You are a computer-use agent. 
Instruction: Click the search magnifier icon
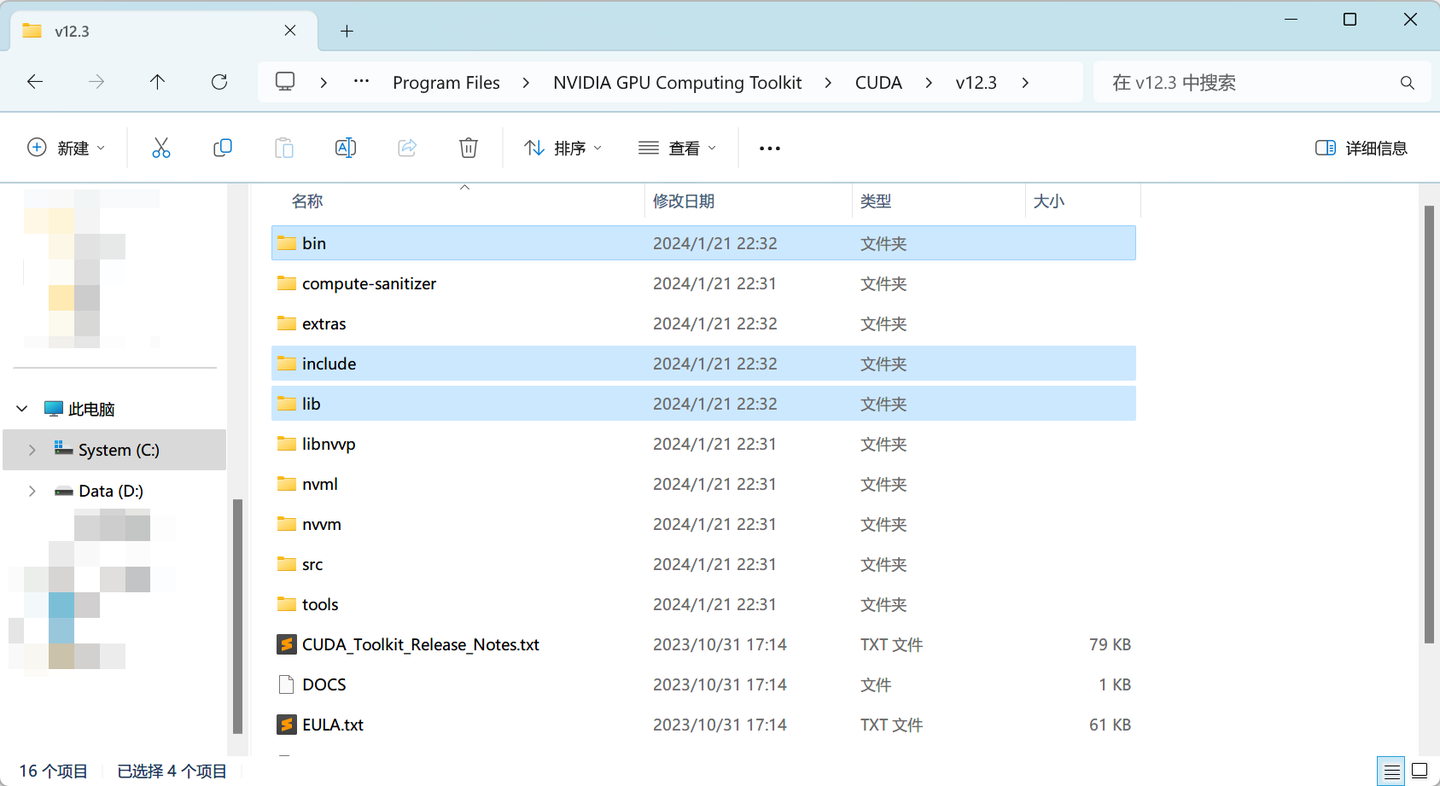coord(1407,83)
